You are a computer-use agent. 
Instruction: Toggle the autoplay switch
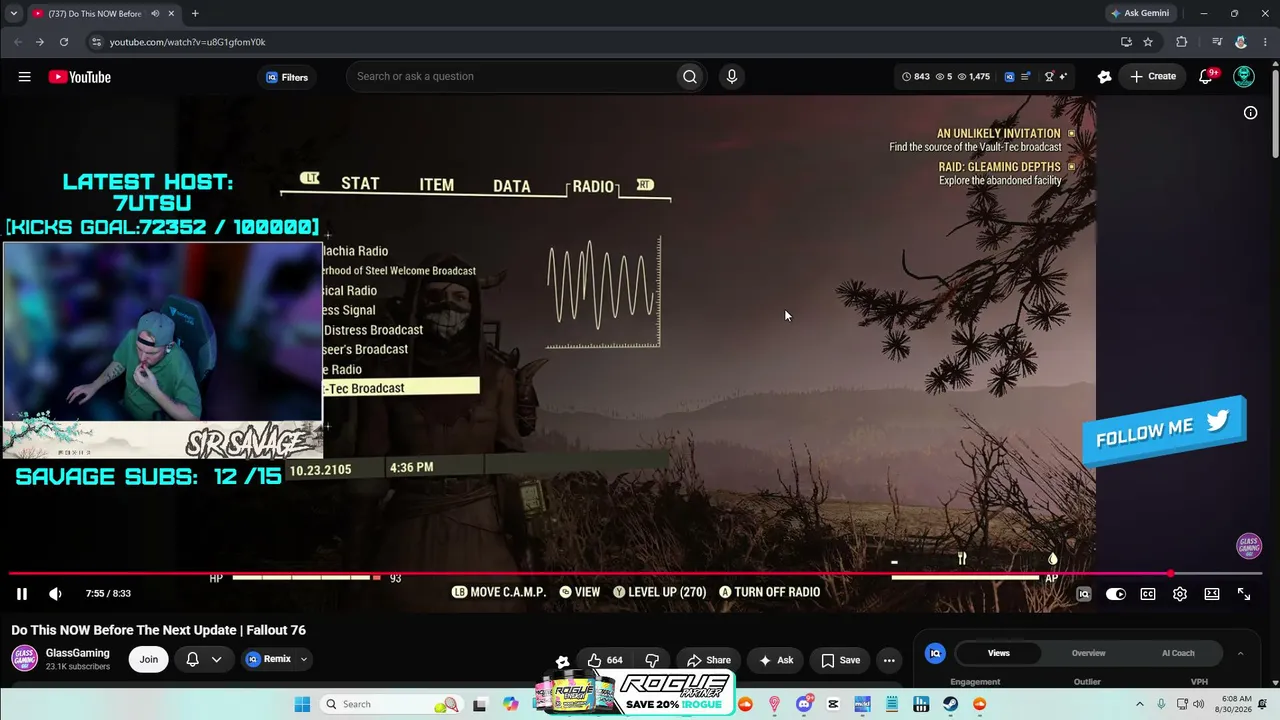[1116, 594]
